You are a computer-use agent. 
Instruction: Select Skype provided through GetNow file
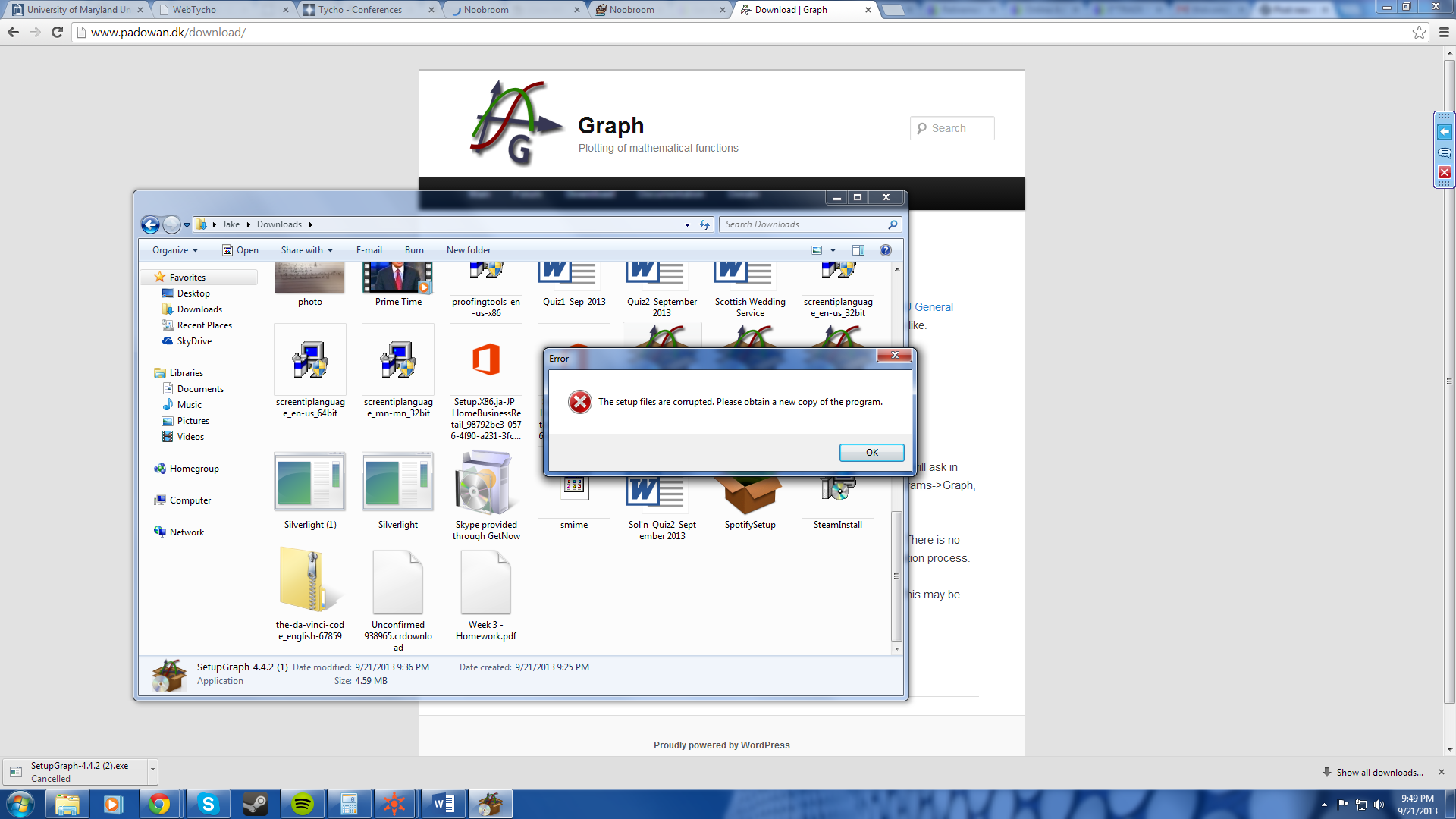486,484
